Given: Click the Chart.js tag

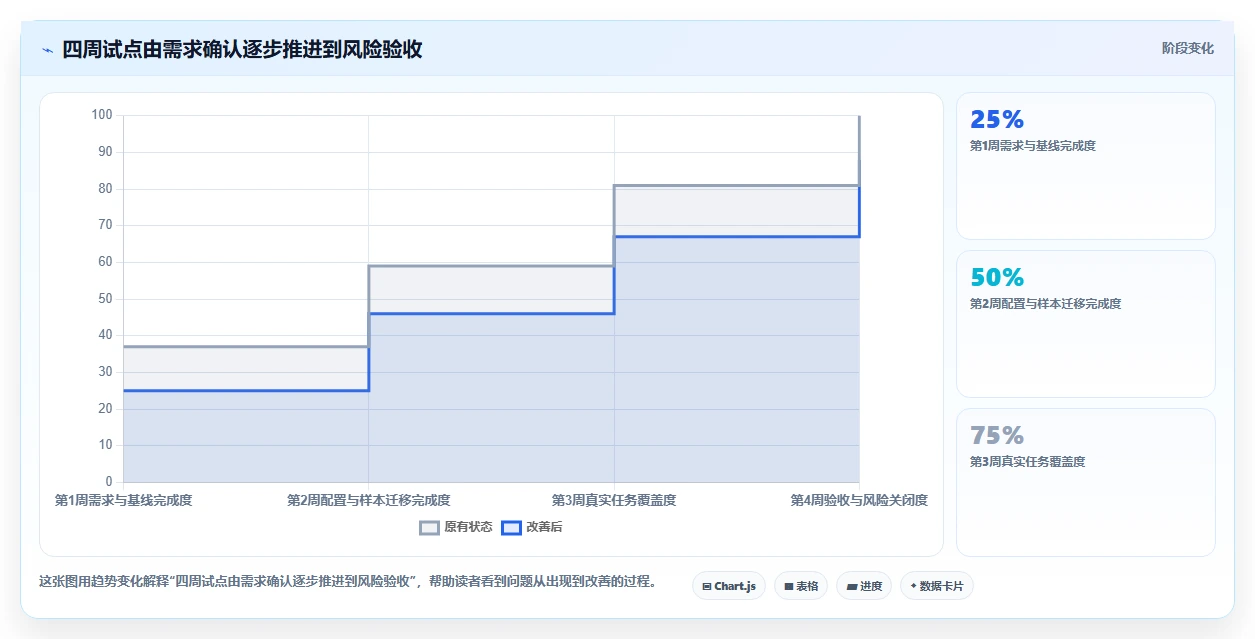Looking at the screenshot, I should coord(728,586).
